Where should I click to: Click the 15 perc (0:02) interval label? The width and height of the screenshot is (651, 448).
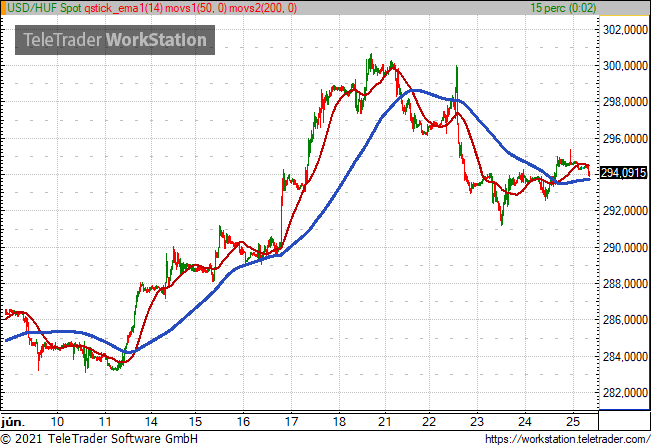563,8
